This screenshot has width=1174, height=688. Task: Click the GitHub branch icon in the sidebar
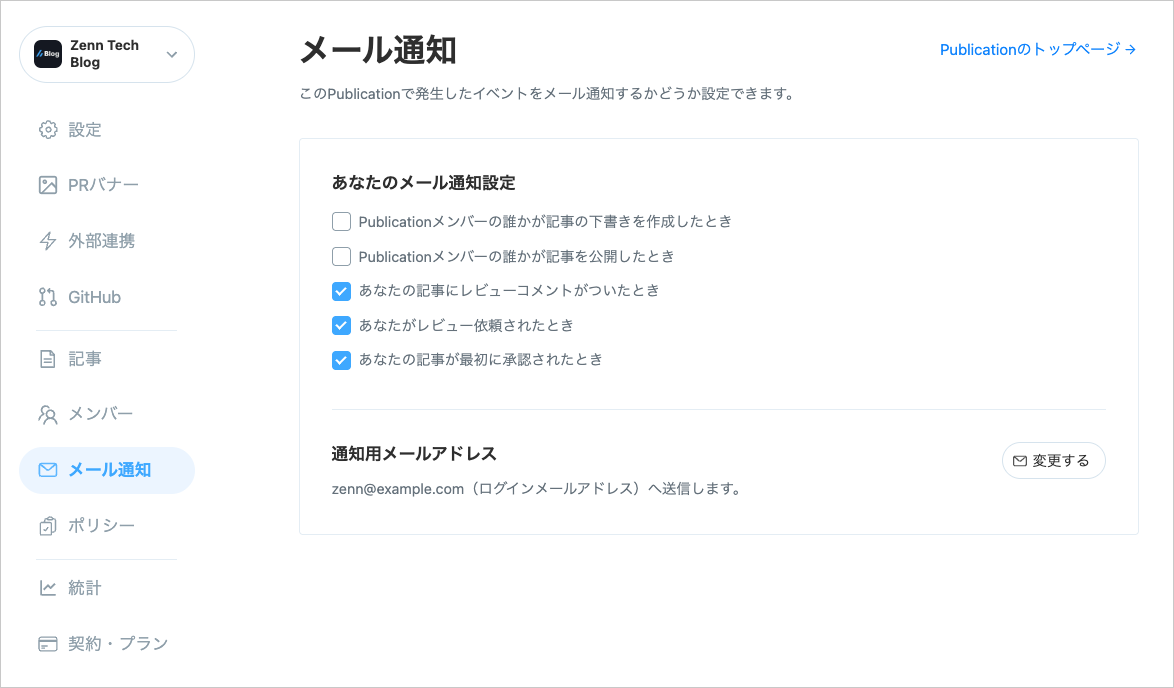coord(48,297)
